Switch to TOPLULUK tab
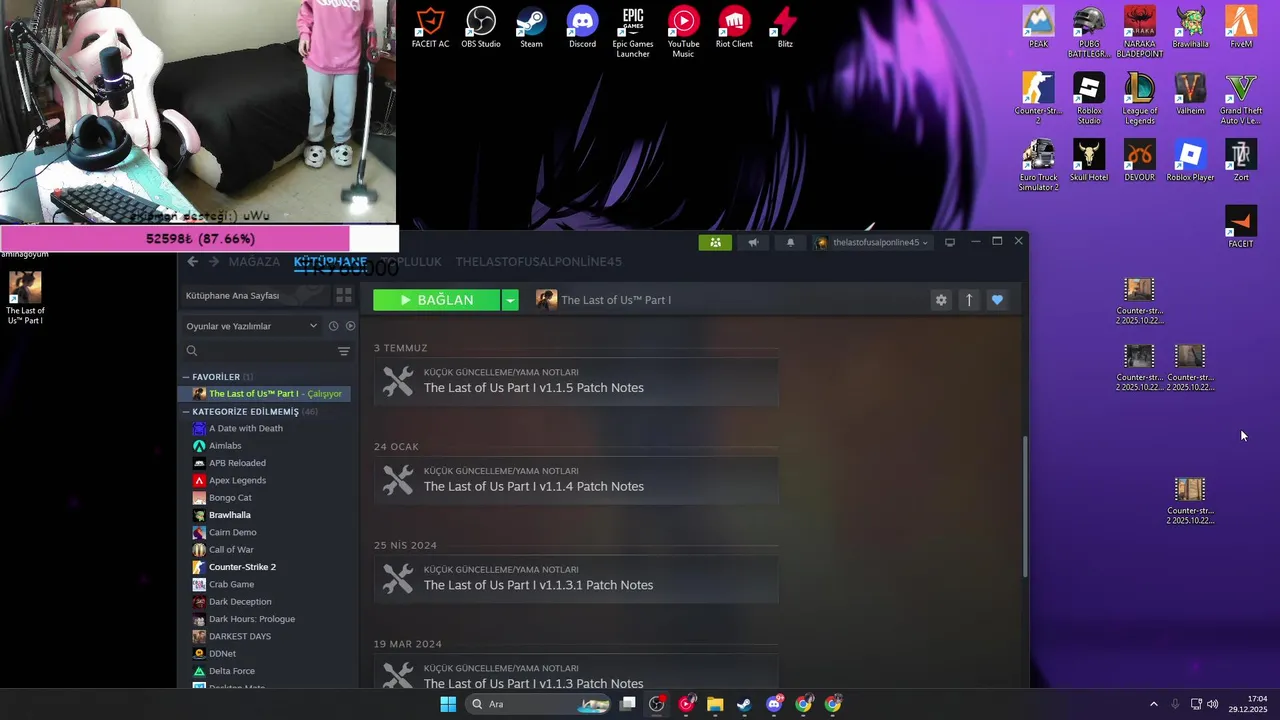1280x720 pixels. [x=412, y=261]
